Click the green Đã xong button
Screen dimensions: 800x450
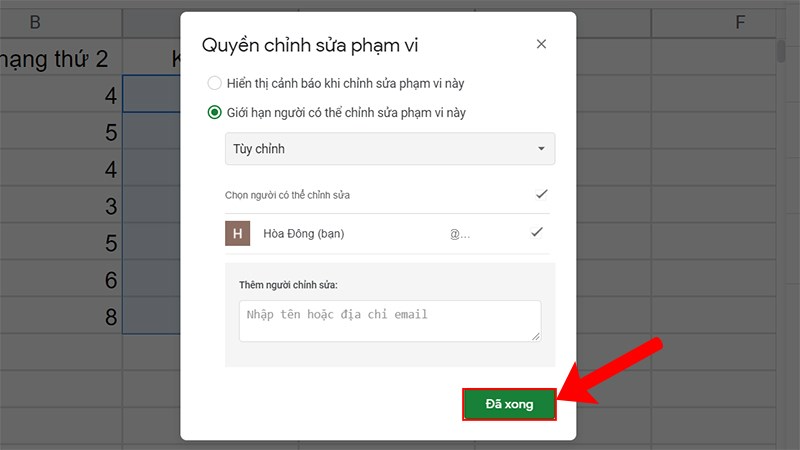click(x=509, y=404)
